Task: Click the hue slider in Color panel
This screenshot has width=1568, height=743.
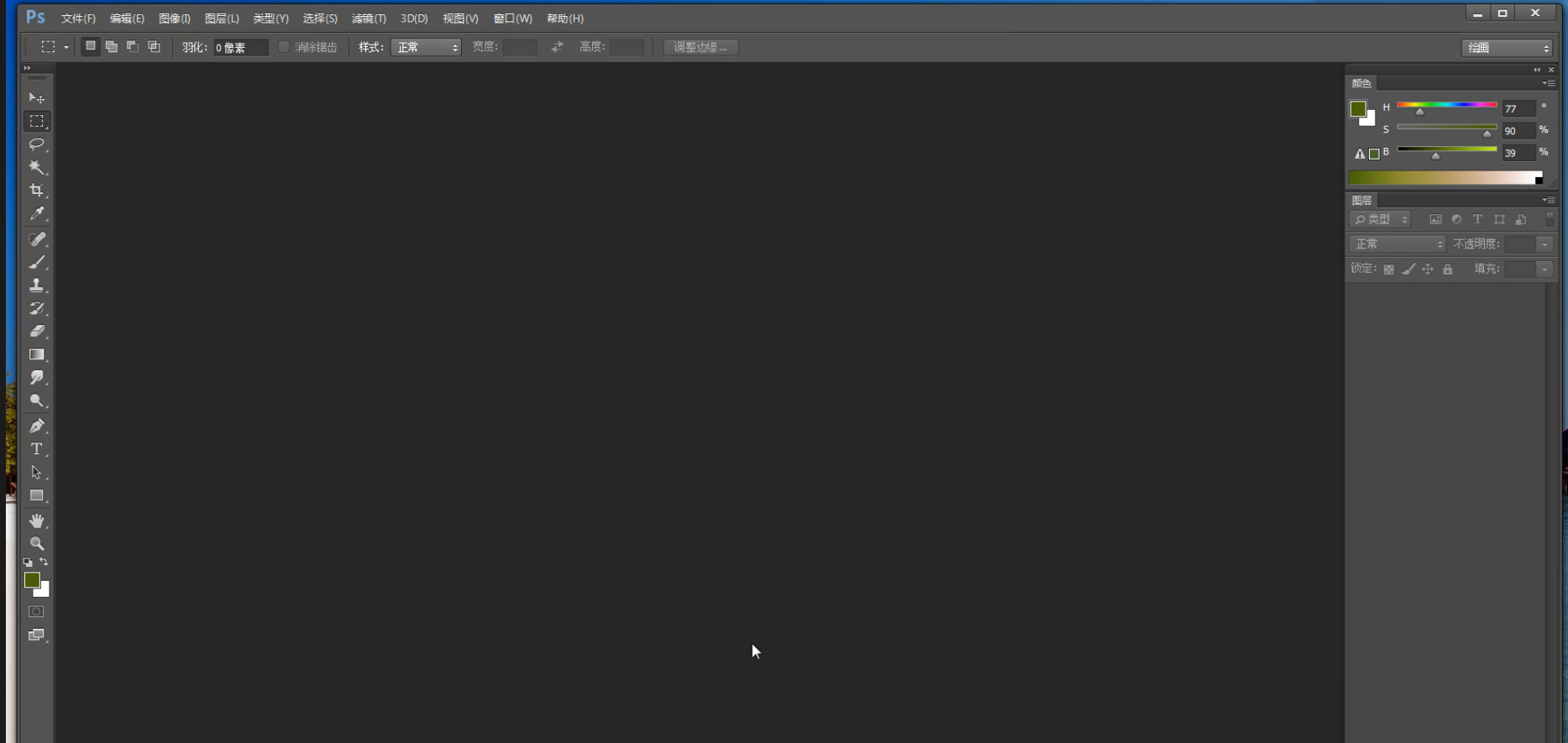Action: [1447, 105]
